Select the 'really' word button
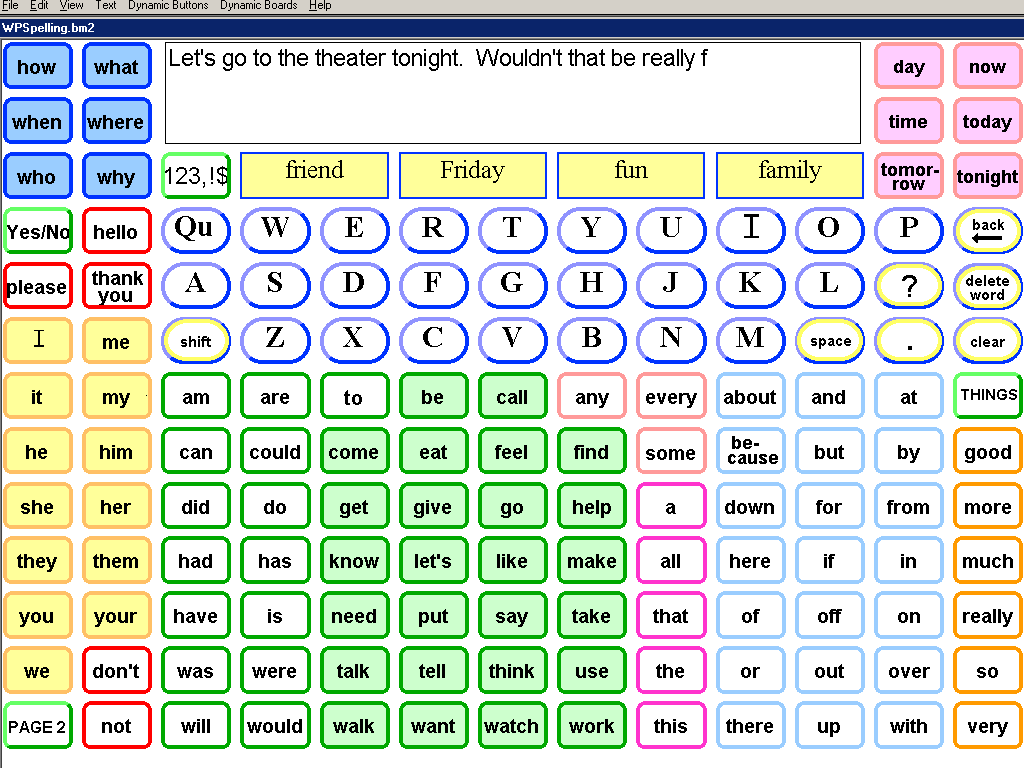The height and width of the screenshot is (768, 1024). pos(987,616)
